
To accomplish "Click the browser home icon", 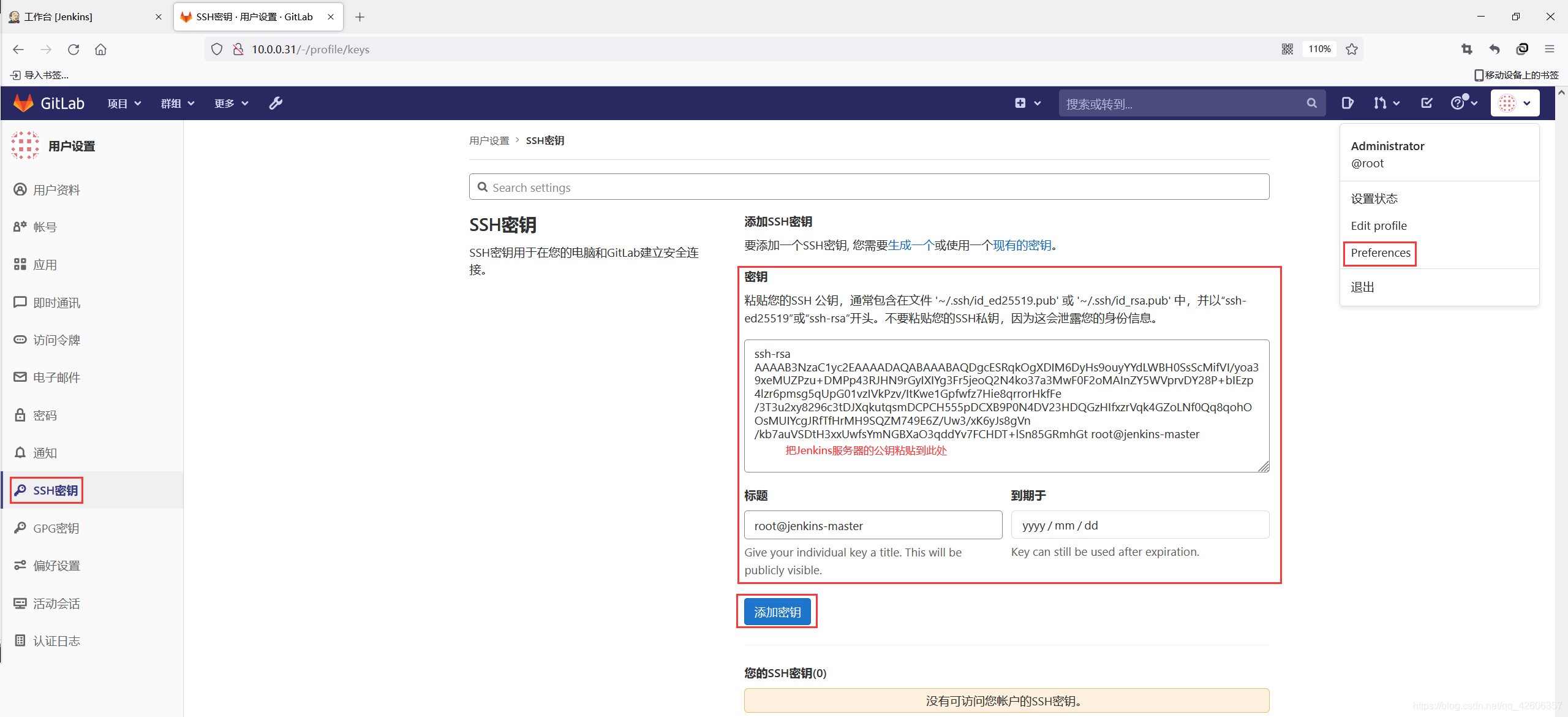I will (100, 49).
